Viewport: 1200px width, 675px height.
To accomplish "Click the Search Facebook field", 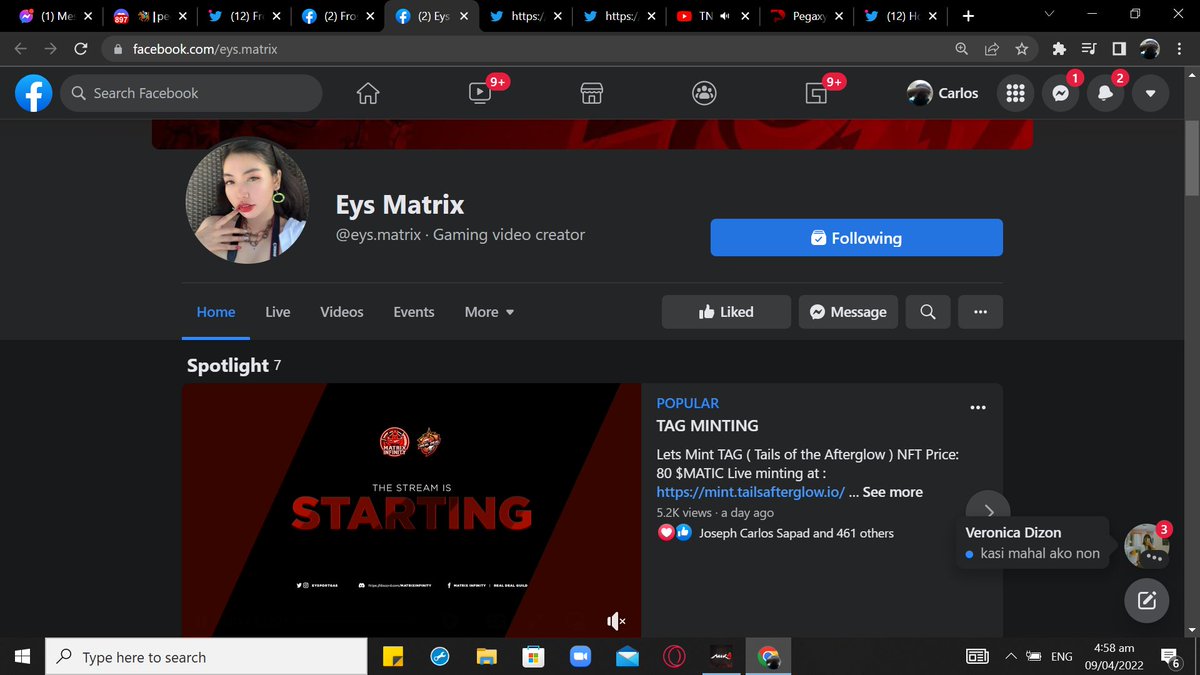I will pos(191,93).
